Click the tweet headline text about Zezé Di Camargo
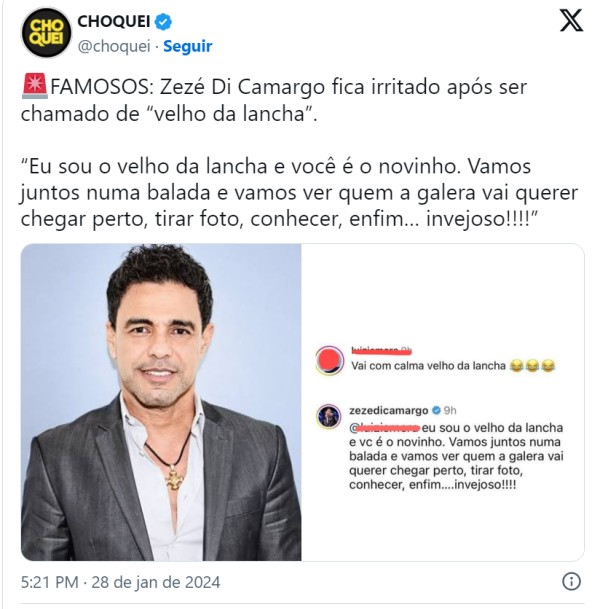600x609 pixels. pos(274,100)
